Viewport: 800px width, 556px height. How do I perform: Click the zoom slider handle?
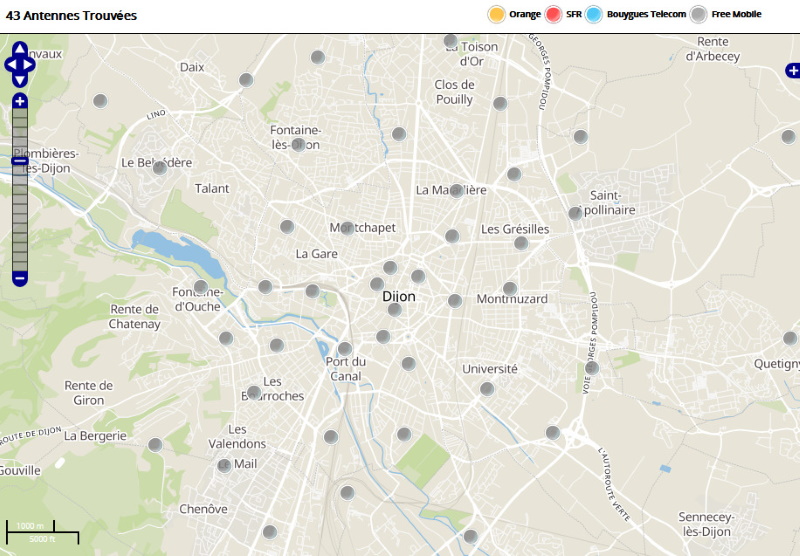coord(20,161)
